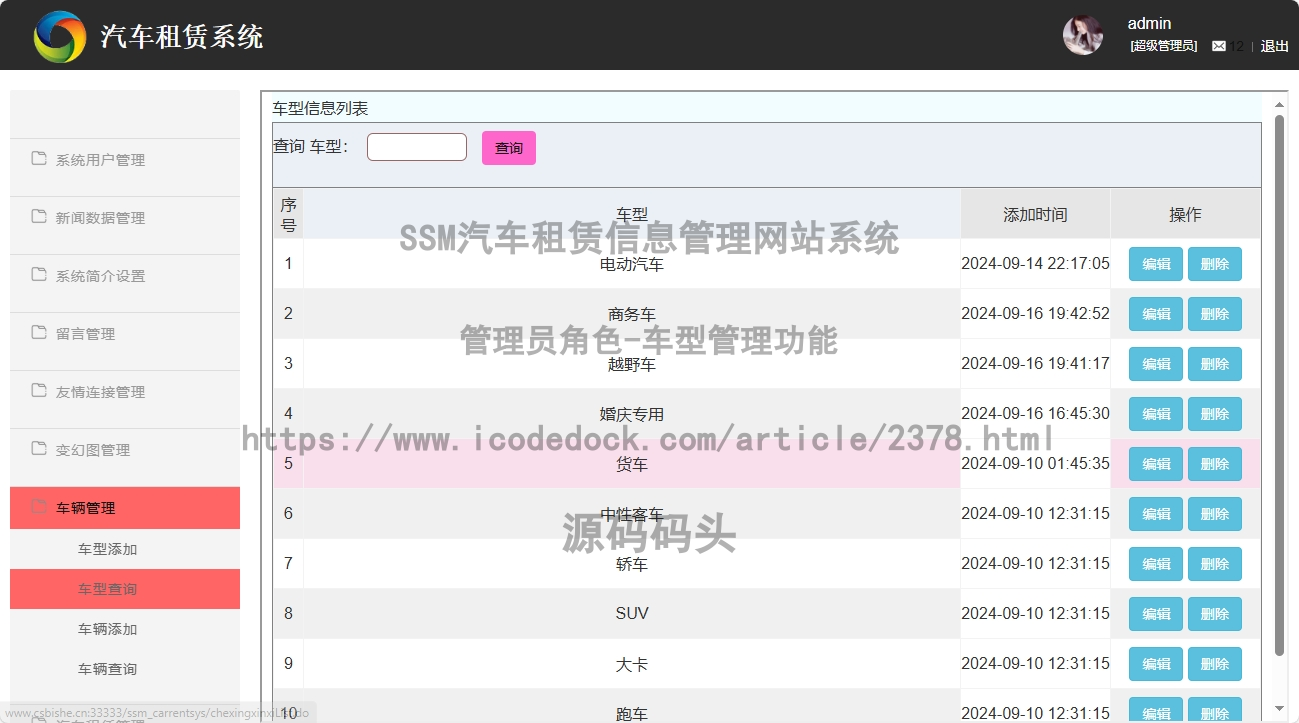This screenshot has height=723, width=1299.
Task: Delete the 大卡 row
Action: pos(1215,664)
